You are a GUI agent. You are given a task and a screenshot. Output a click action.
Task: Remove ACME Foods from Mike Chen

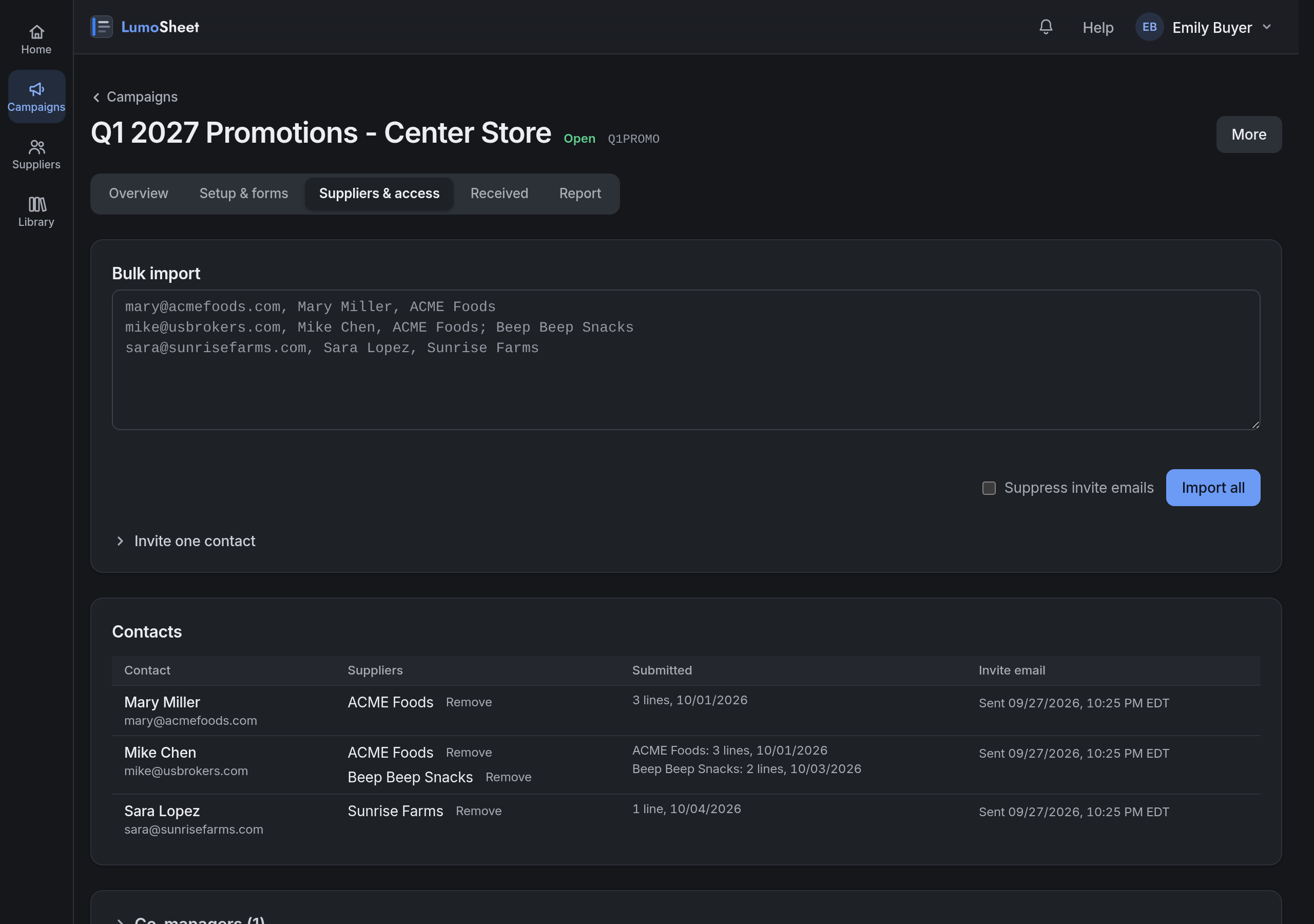pyautogui.click(x=469, y=753)
